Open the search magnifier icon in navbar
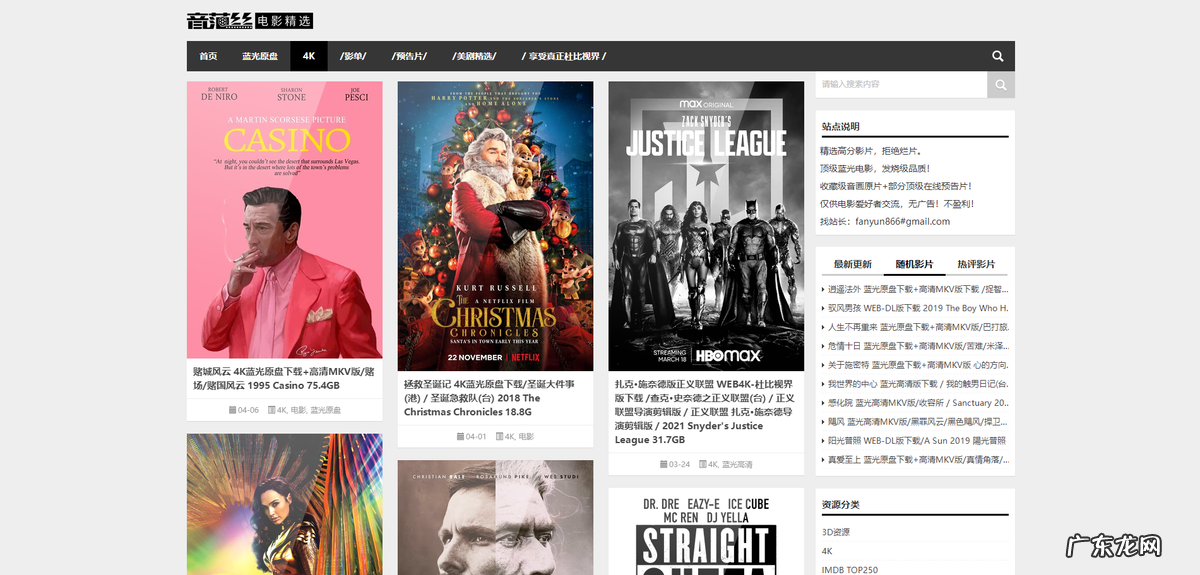This screenshot has height=575, width=1200. (998, 56)
